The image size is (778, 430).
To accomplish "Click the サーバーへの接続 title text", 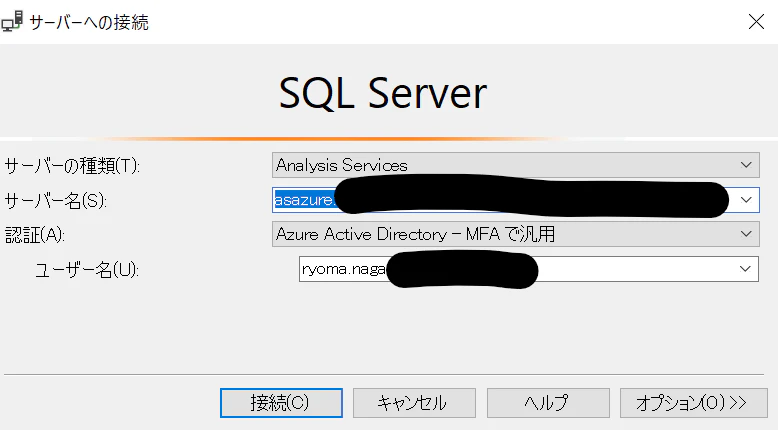I will point(89,22).
